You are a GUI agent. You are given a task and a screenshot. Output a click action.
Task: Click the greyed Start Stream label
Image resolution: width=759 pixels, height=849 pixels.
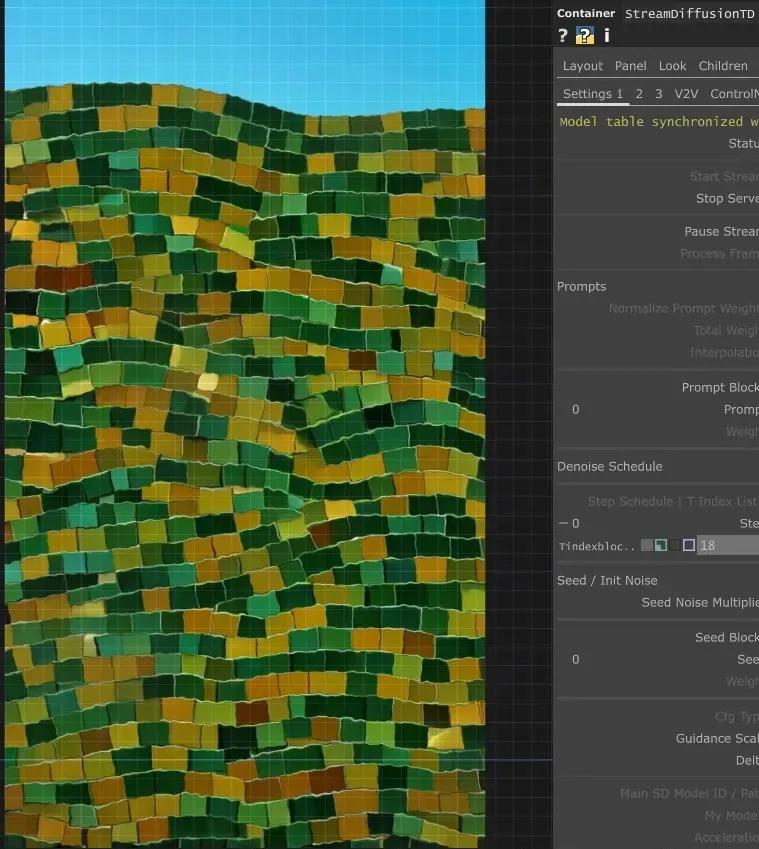tap(724, 177)
